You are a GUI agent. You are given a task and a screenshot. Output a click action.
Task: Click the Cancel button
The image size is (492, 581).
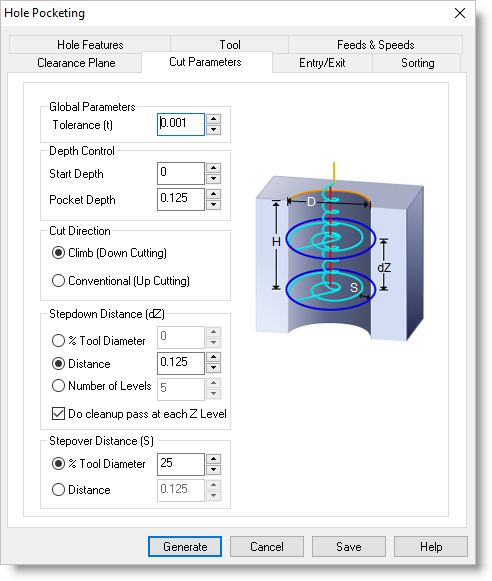267,547
